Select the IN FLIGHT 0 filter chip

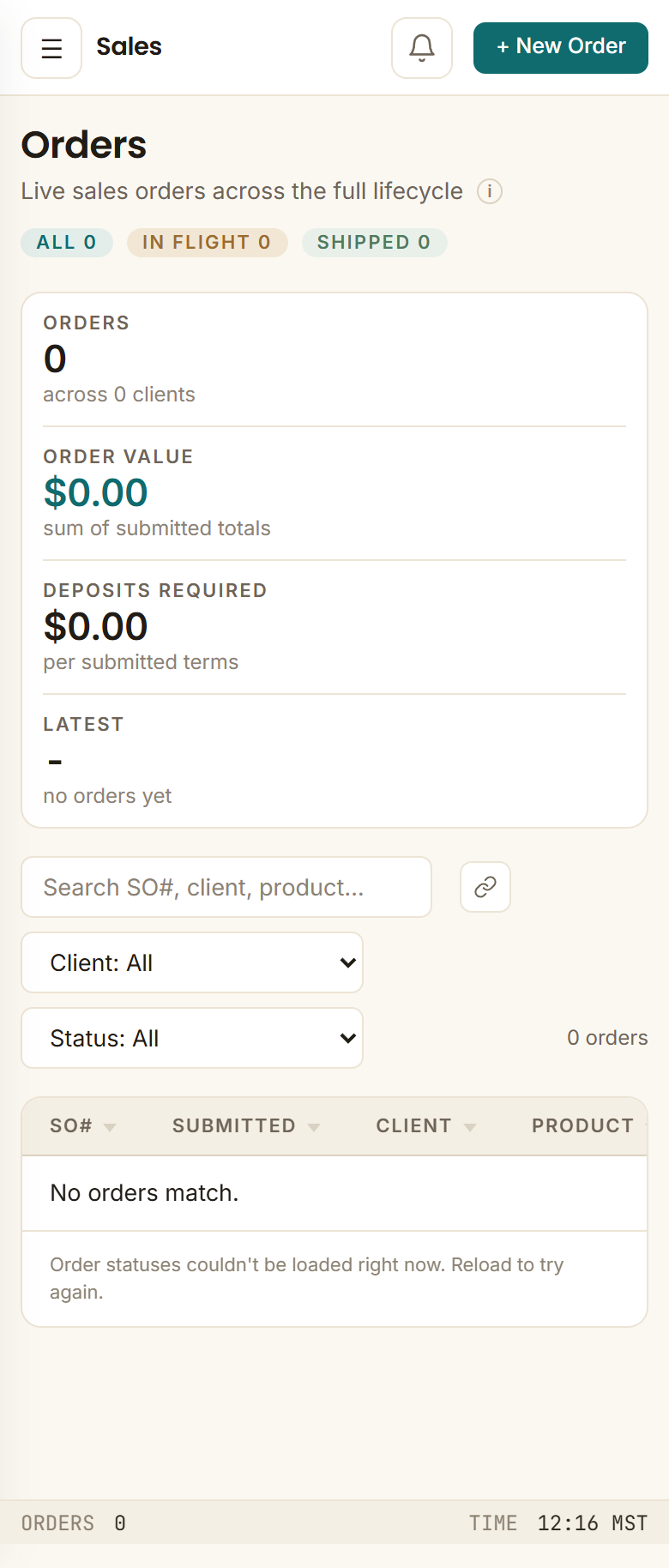207,243
